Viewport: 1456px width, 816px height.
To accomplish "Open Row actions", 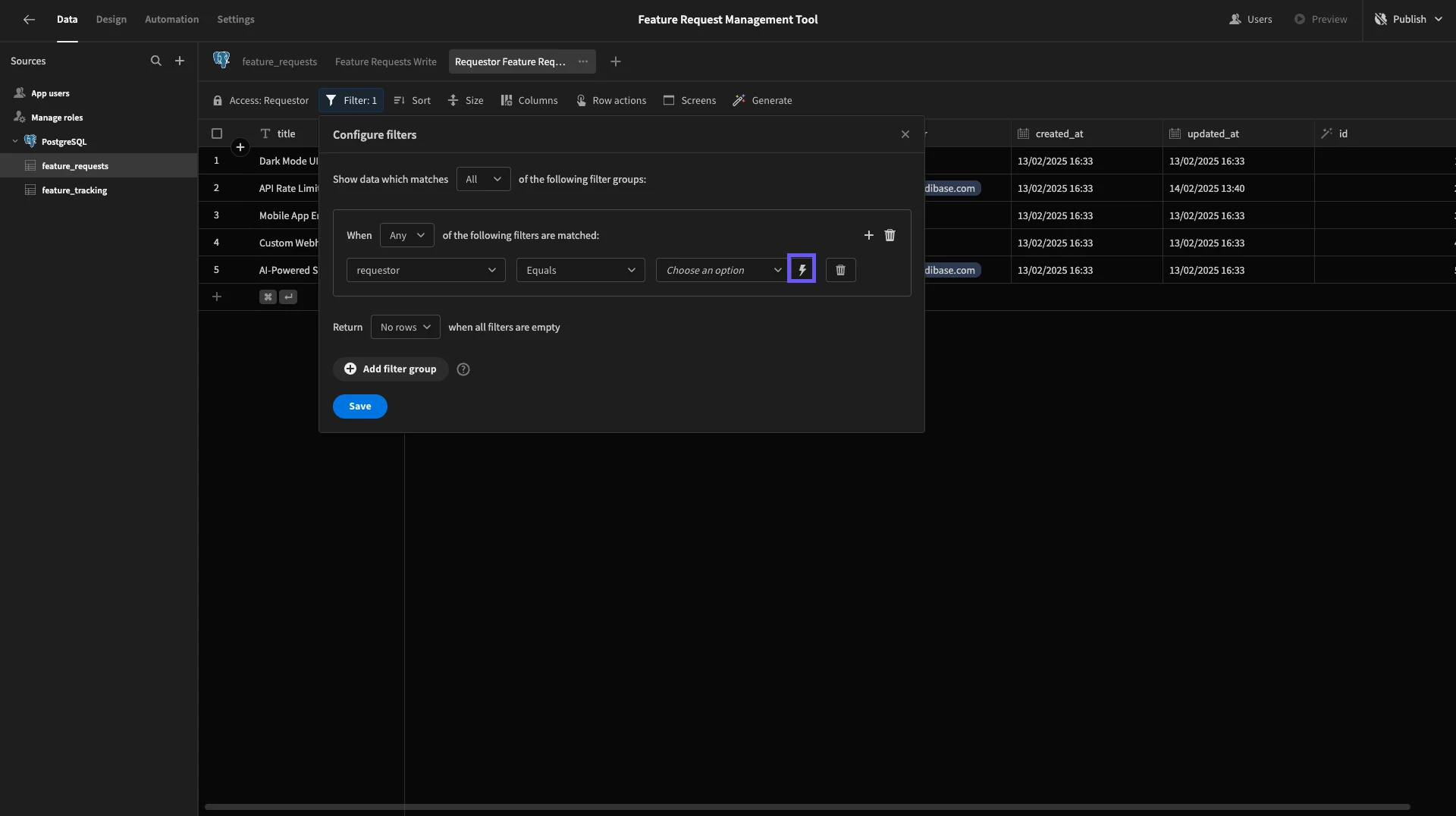I will point(611,100).
